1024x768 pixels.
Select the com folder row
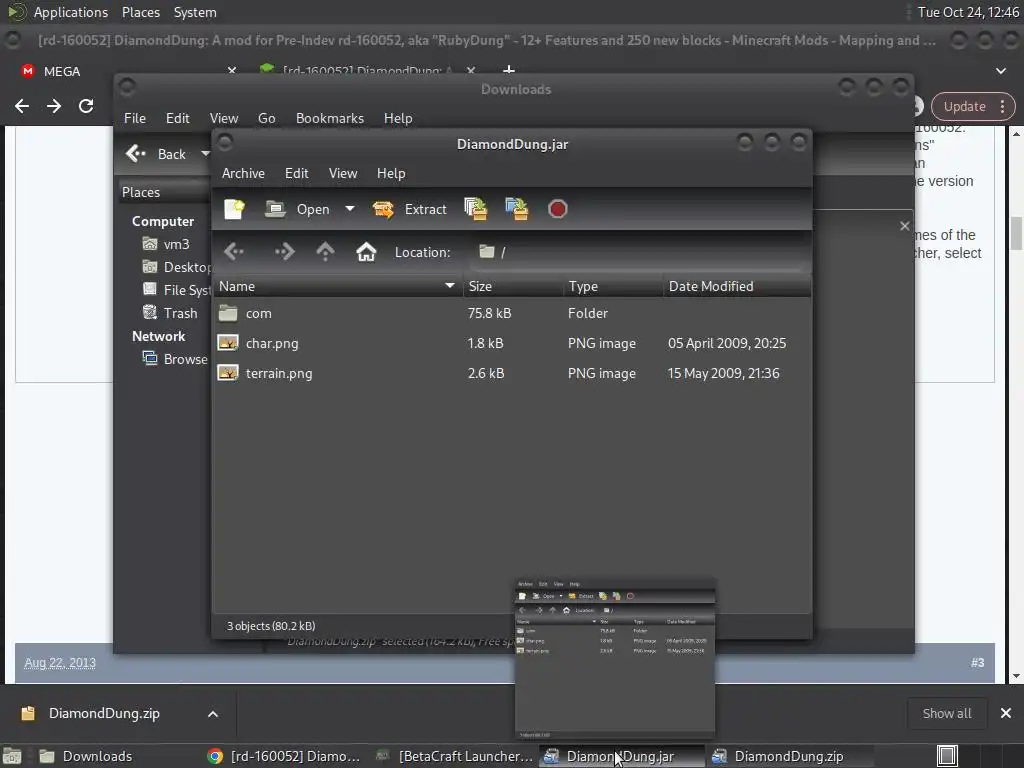pos(512,313)
